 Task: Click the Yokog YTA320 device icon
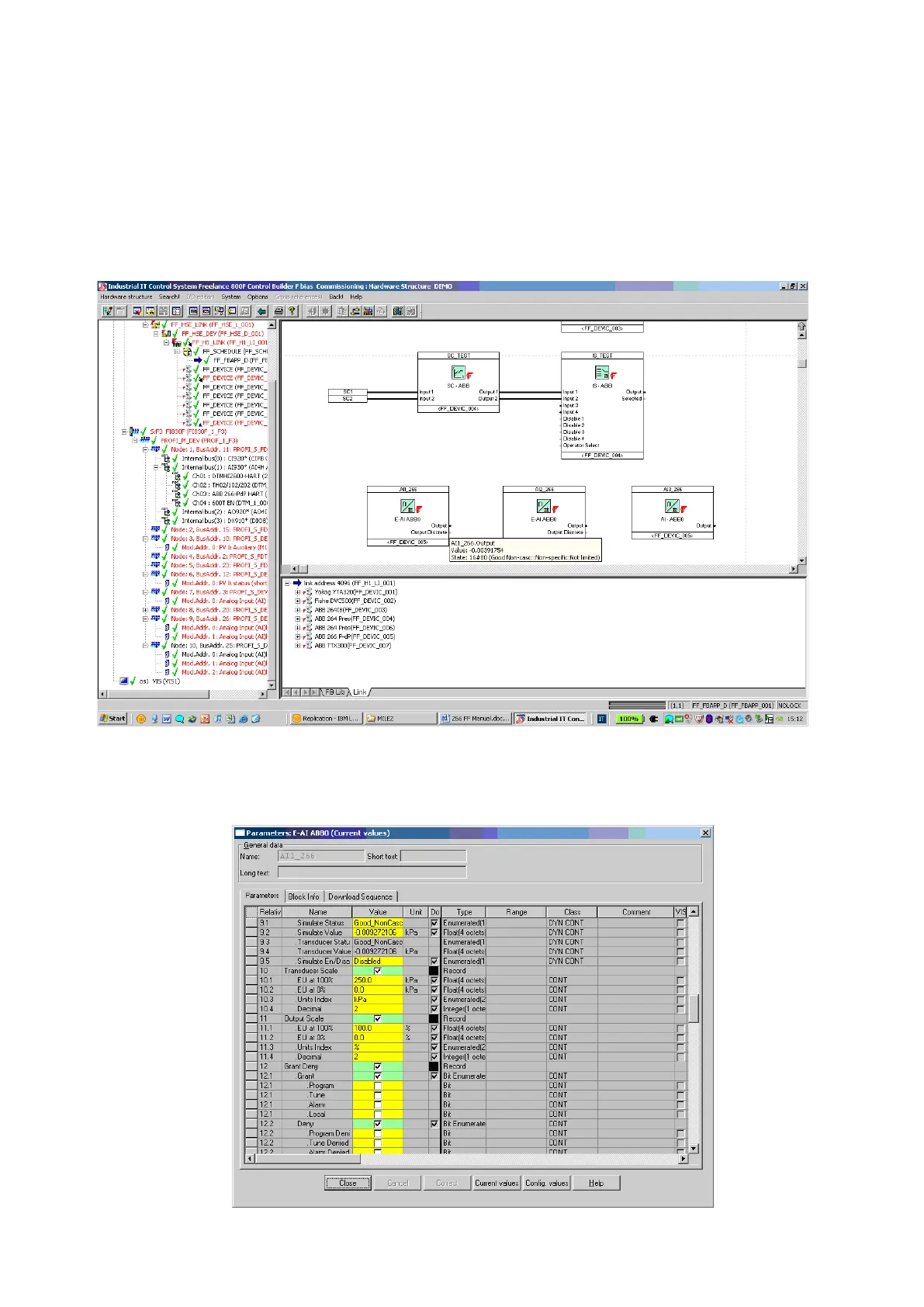pyautogui.click(x=307, y=592)
